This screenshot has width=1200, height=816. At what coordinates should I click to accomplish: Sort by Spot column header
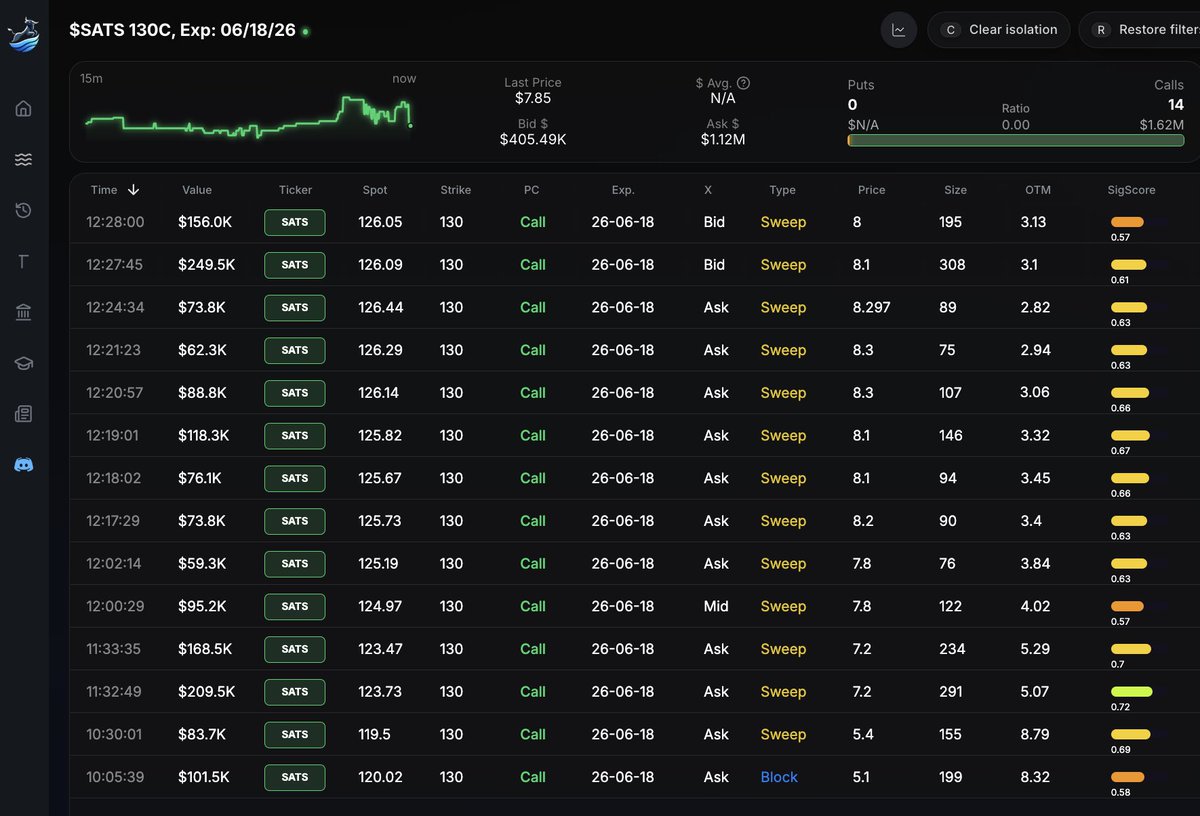click(375, 190)
